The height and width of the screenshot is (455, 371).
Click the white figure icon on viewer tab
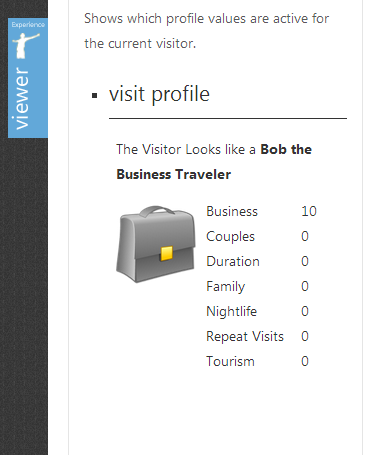coord(25,46)
